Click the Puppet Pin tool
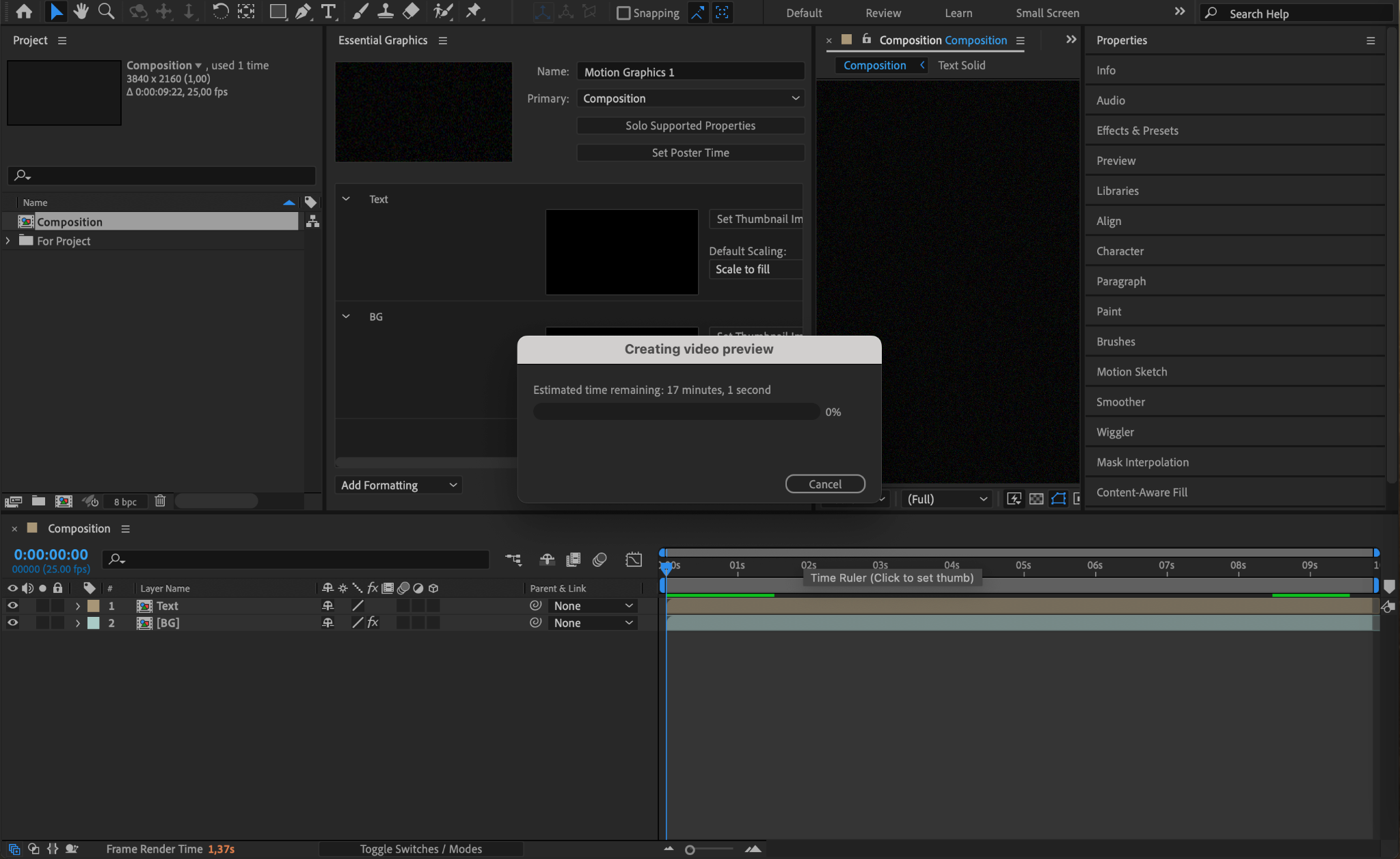The width and height of the screenshot is (1400, 859). pyautogui.click(x=473, y=12)
